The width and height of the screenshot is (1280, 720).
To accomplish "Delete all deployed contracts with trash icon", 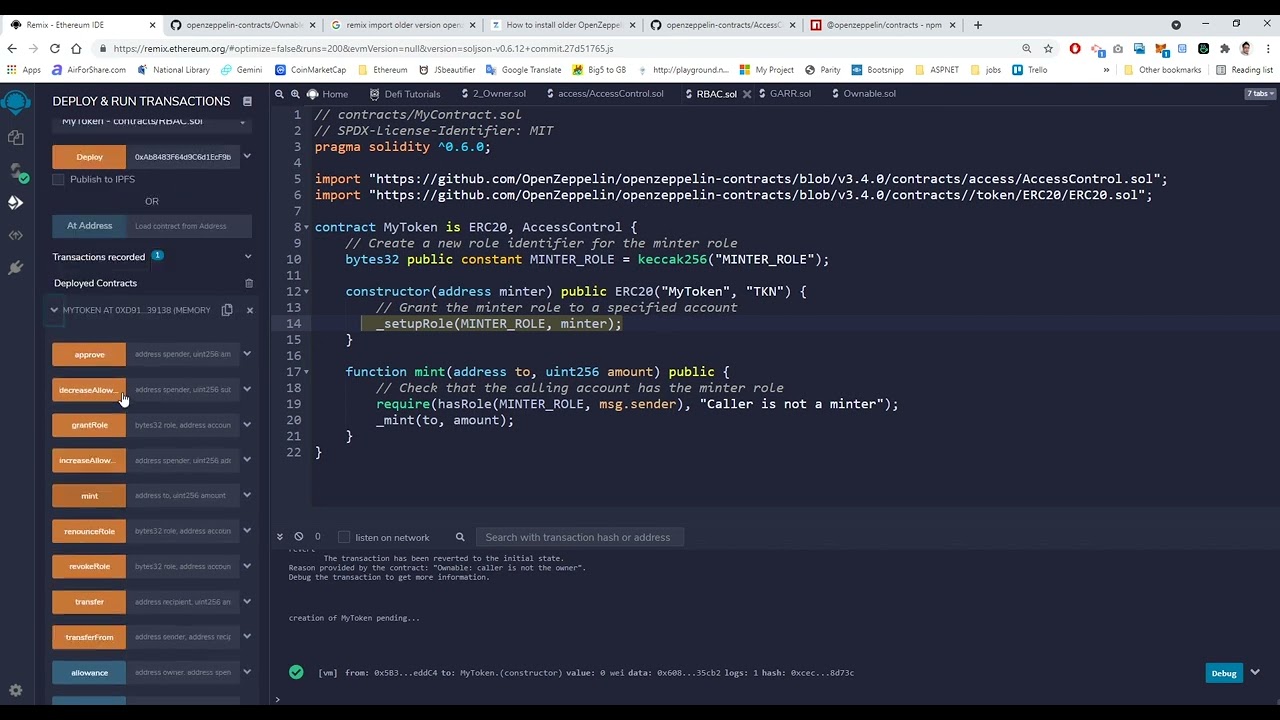I will [x=249, y=283].
